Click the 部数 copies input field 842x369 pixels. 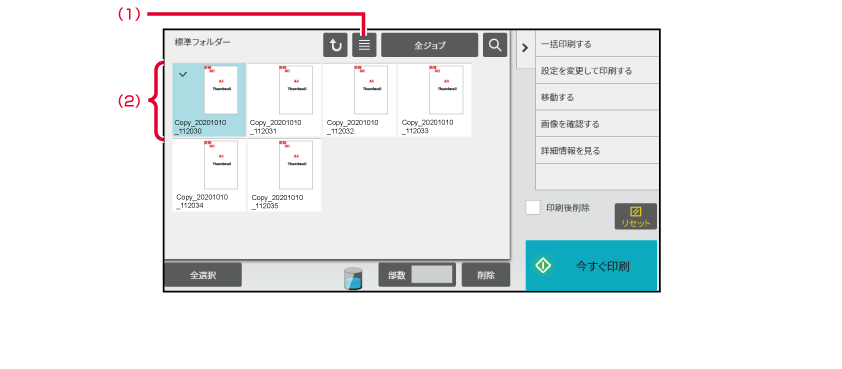coord(432,274)
